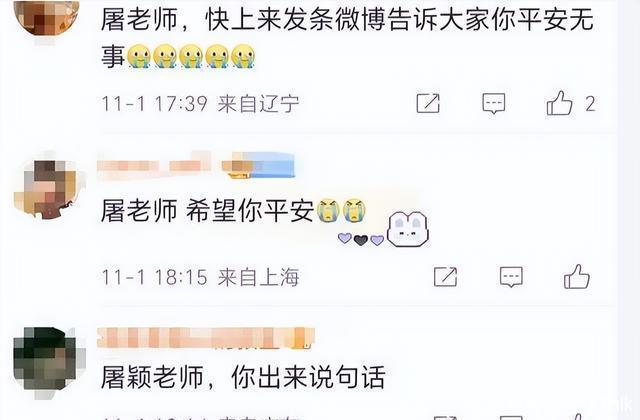Tap the timestamp 11-1 17:39 来自辽宁
Viewport: 640px width, 420px height.
pyautogui.click(x=200, y=104)
